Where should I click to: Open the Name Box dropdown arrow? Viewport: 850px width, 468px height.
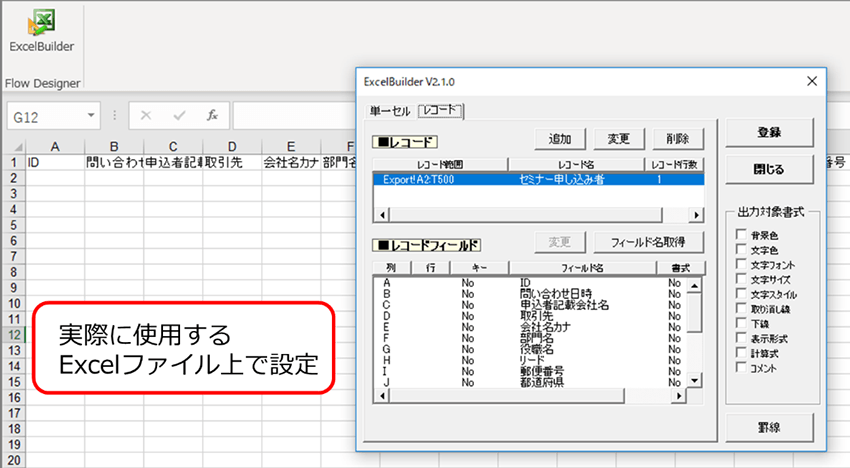(x=91, y=116)
